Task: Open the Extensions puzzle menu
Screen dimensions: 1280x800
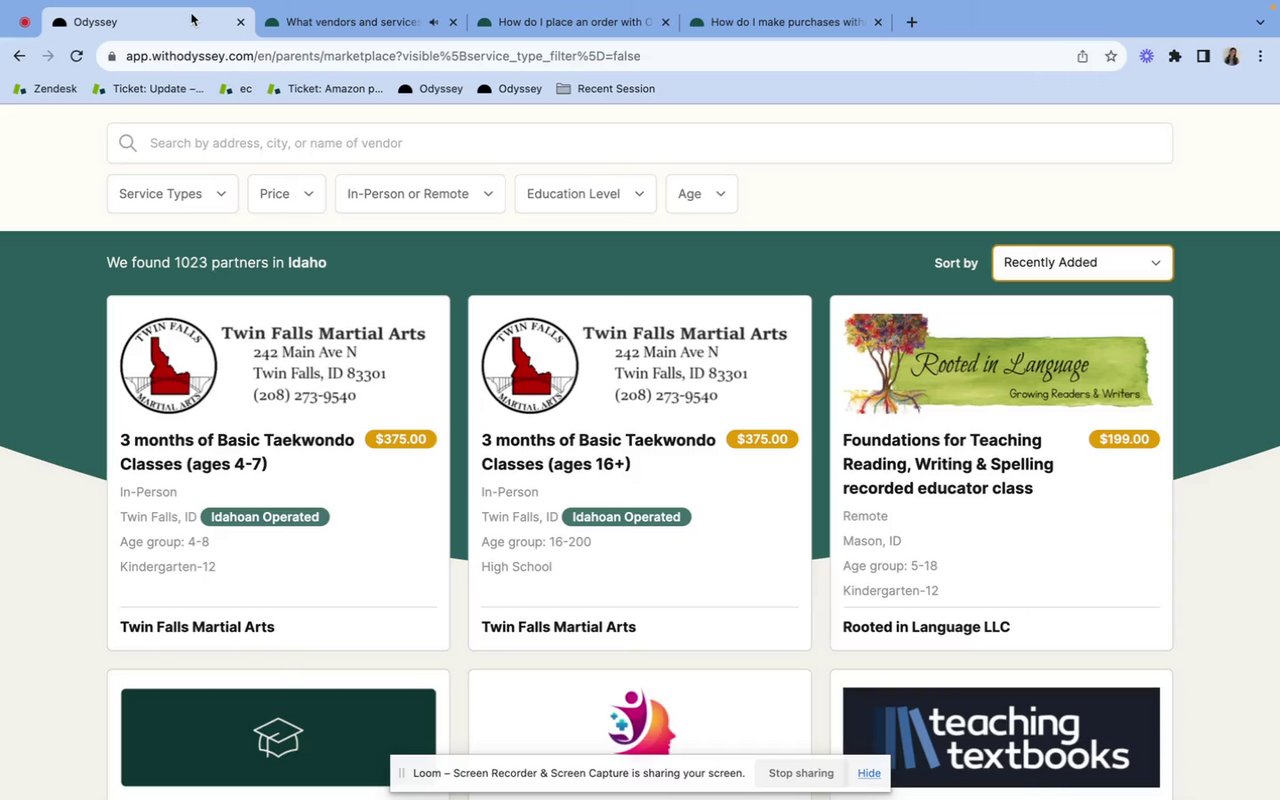Action: [1175, 57]
